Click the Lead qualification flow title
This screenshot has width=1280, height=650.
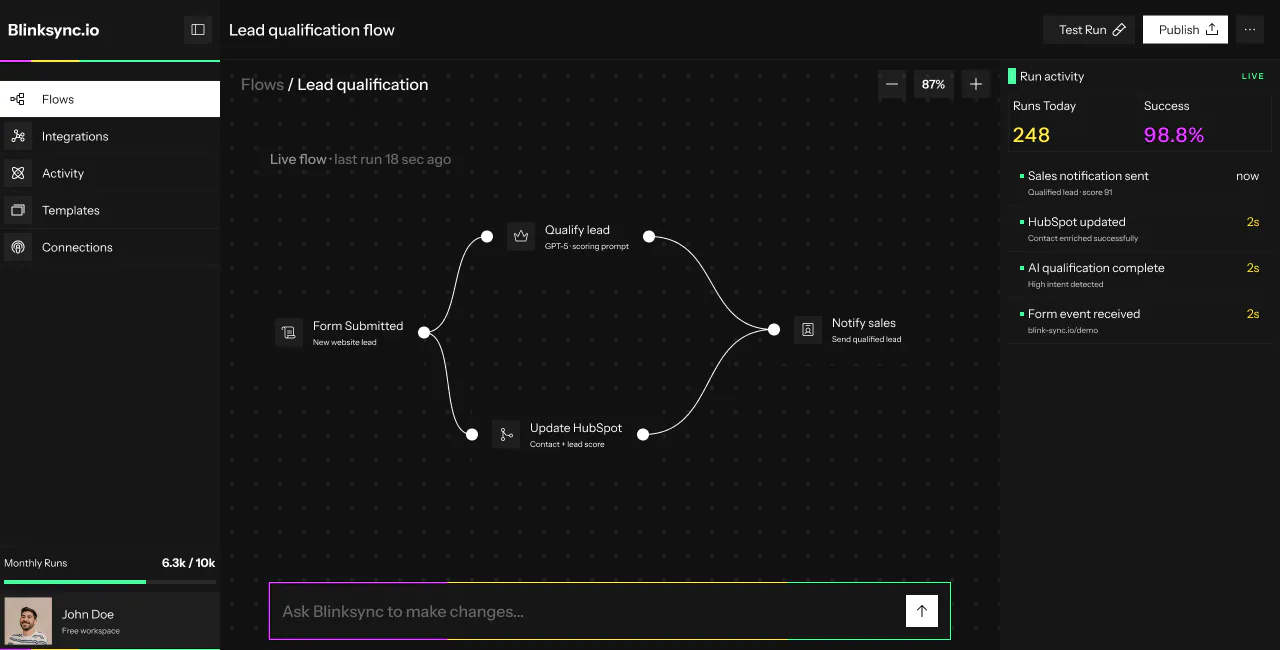(x=312, y=30)
